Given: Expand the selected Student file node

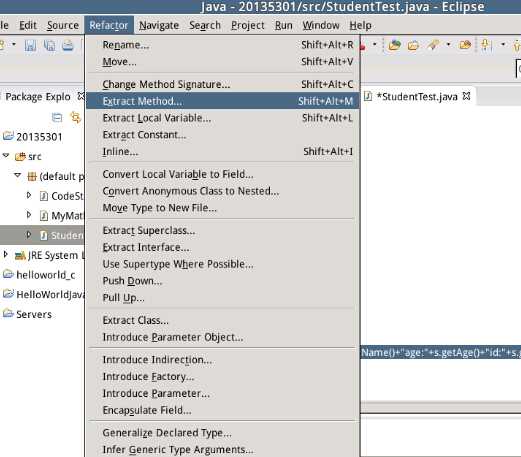Looking at the screenshot, I should coord(29,235).
